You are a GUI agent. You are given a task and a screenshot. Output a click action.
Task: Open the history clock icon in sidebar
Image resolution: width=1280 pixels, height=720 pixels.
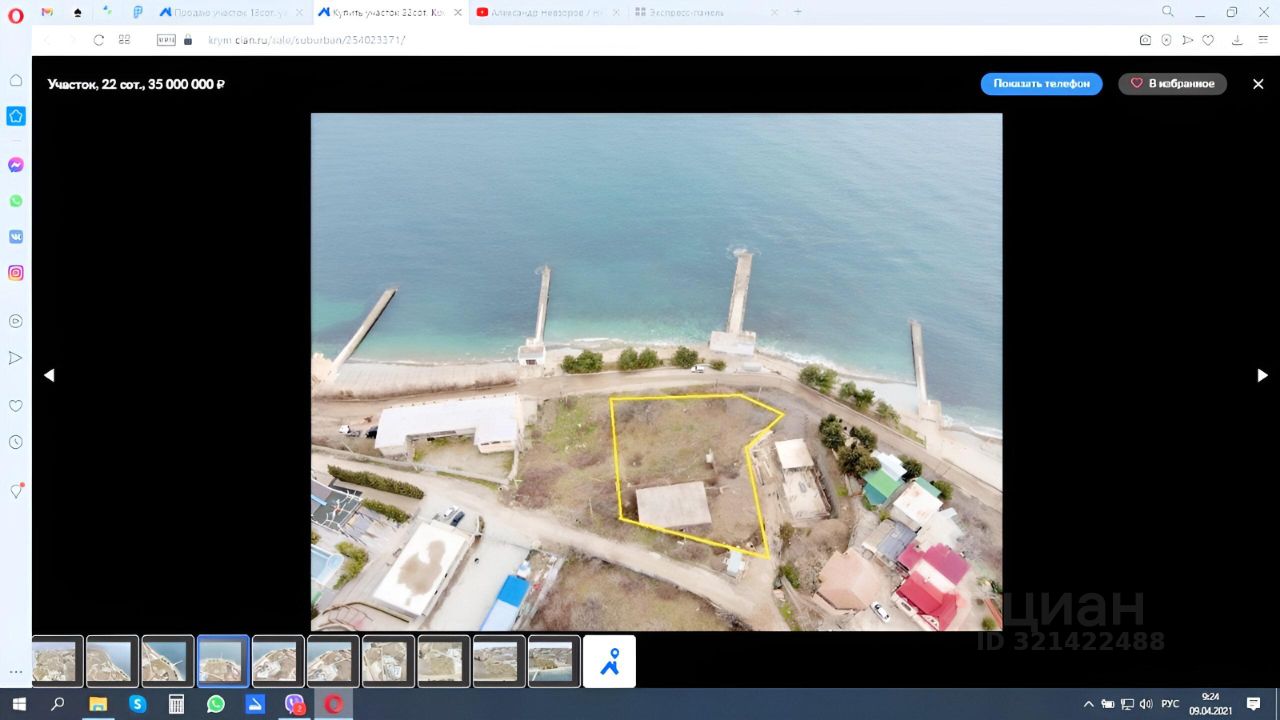[x=16, y=442]
